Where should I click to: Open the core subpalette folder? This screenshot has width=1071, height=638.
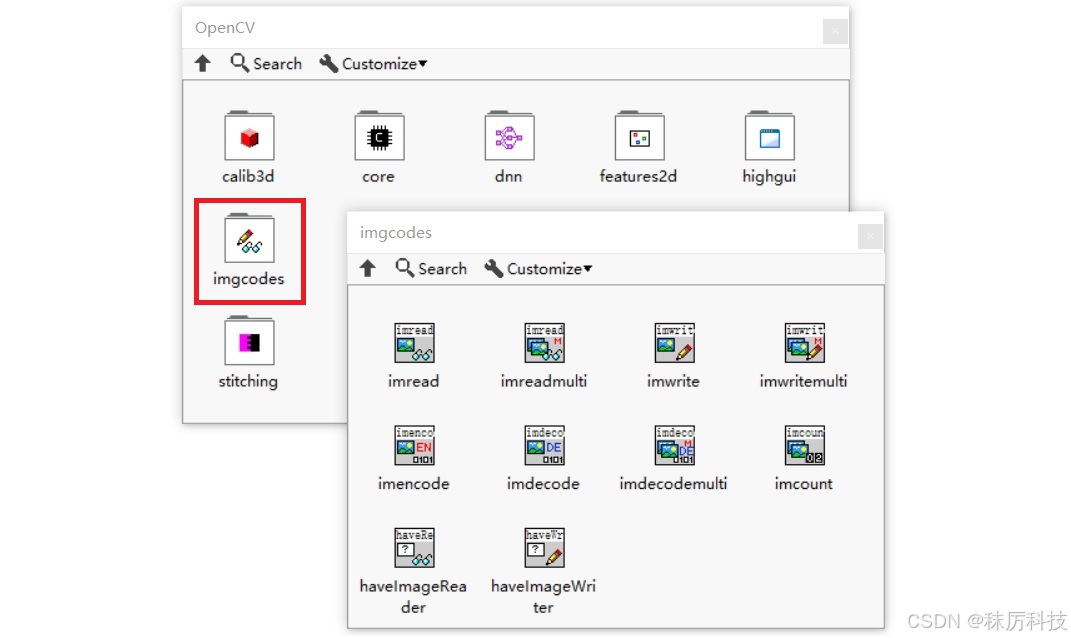tap(379, 136)
